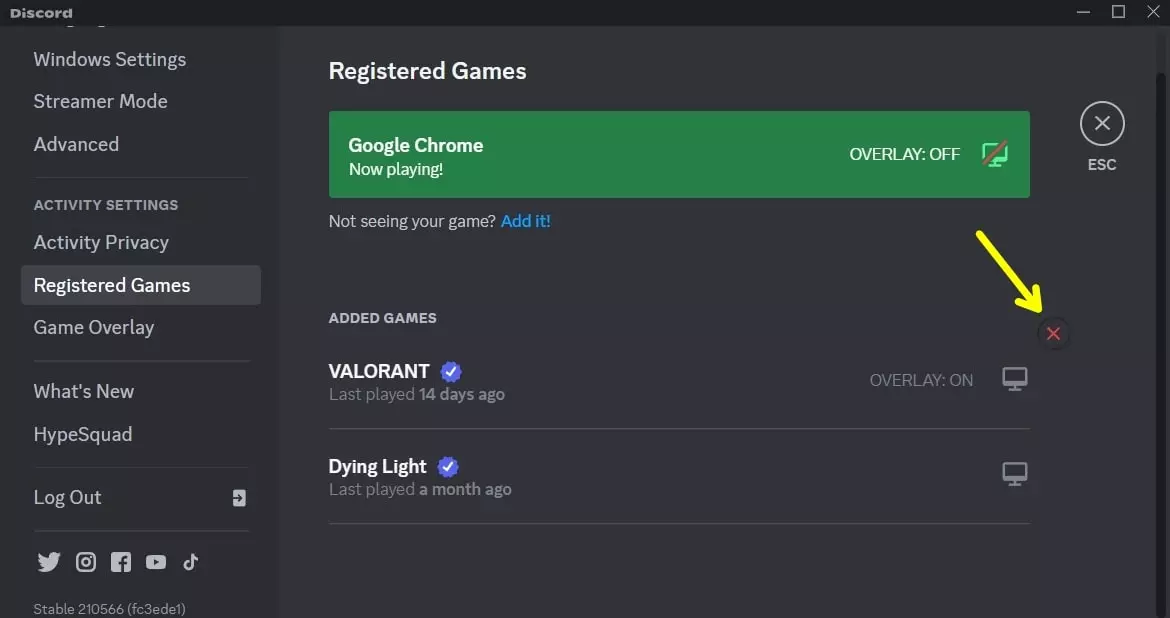This screenshot has width=1170, height=618.
Task: Open Game Overlay settings
Action: point(94,327)
